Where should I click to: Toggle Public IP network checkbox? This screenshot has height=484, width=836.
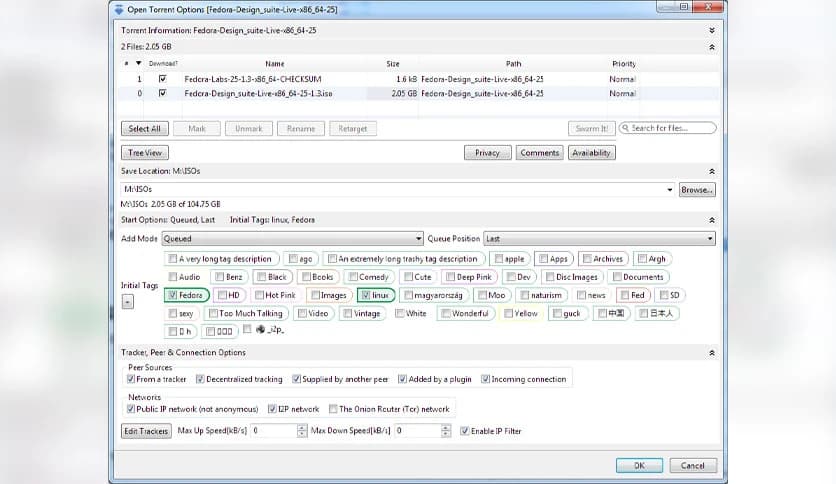131,409
